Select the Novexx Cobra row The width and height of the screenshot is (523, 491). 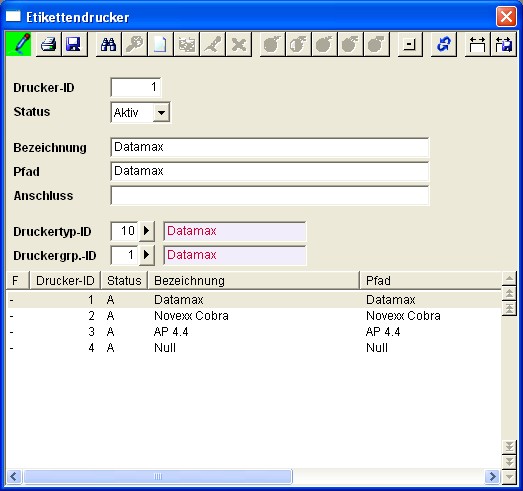(253, 316)
